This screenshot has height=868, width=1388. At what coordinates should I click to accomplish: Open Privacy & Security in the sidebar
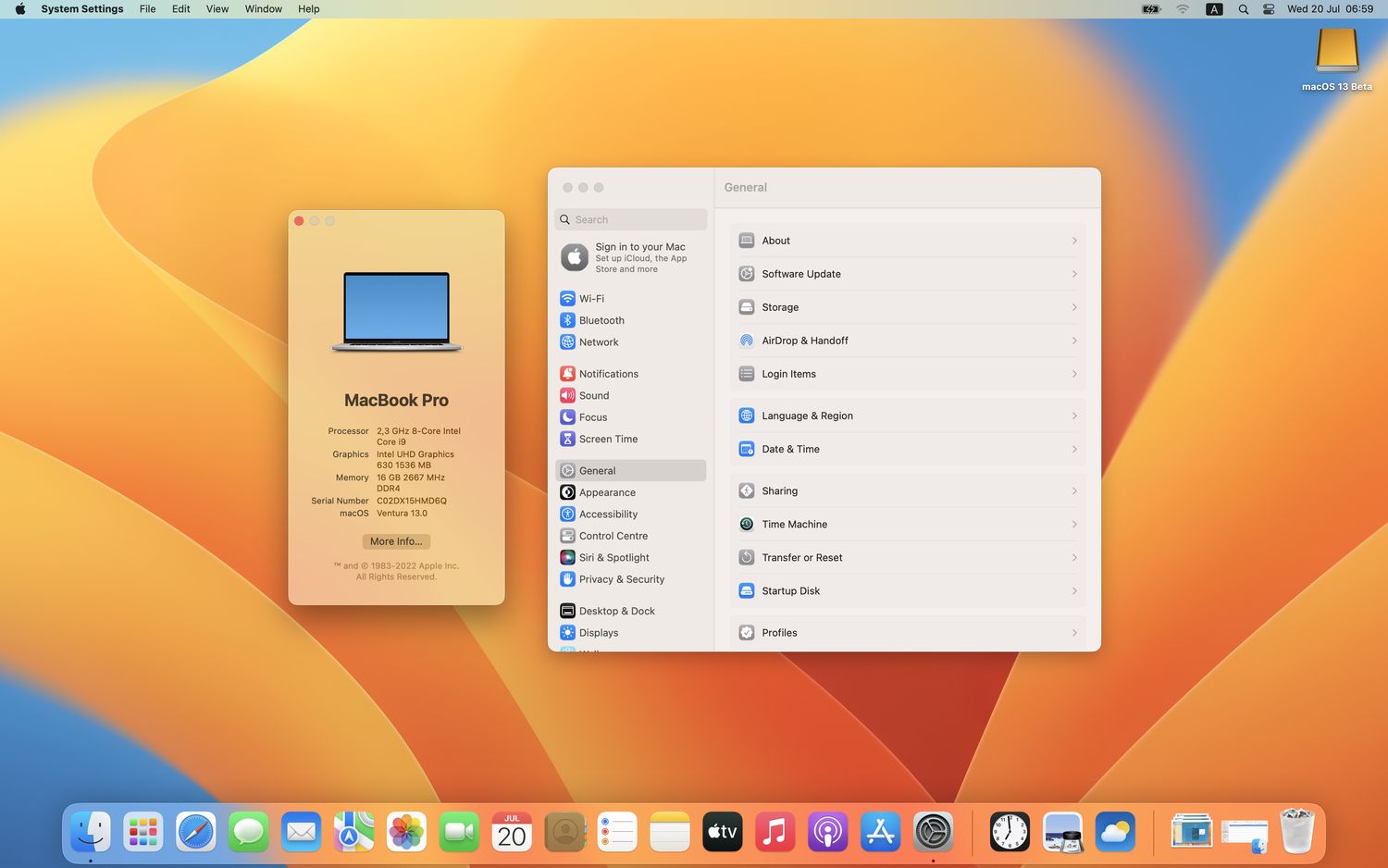click(630, 579)
